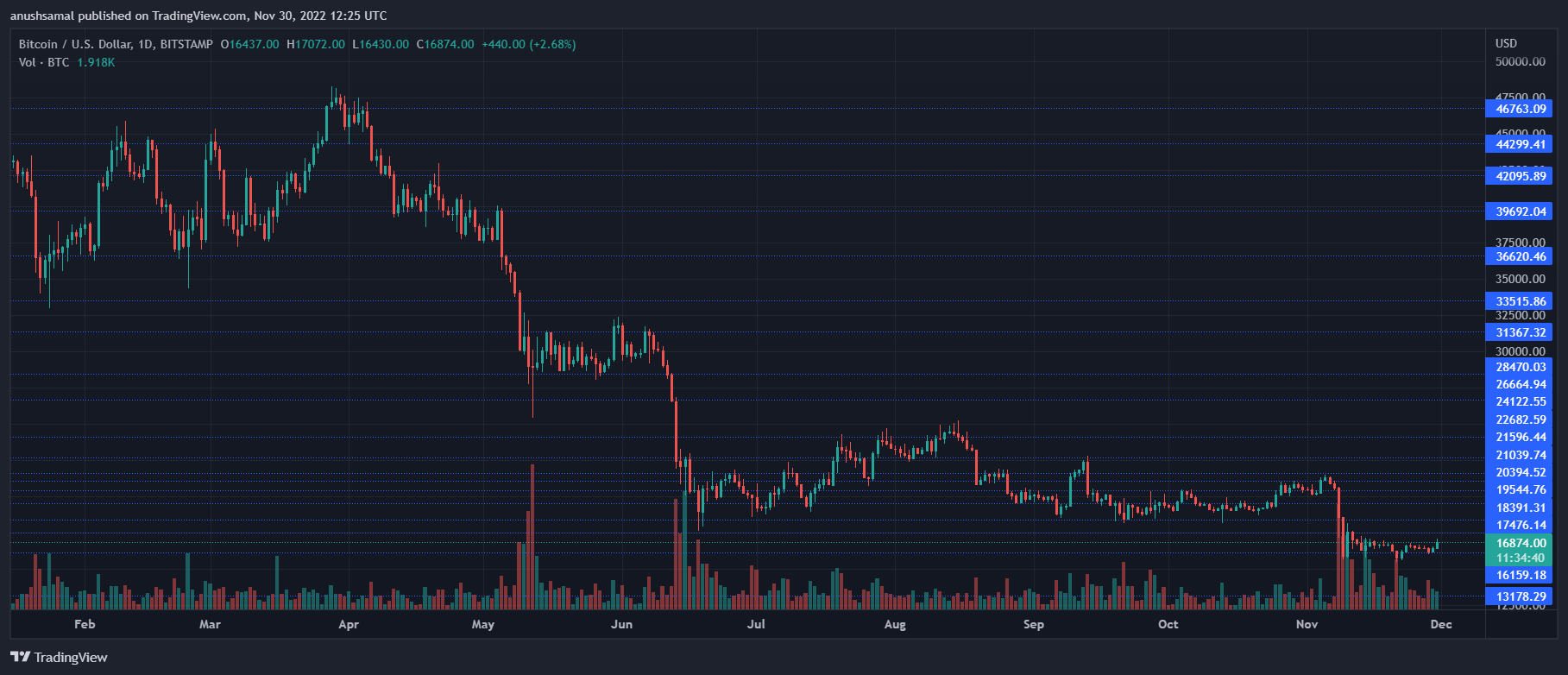1568x675 pixels.
Task: Click the Mar label on time axis
Action: (x=210, y=624)
